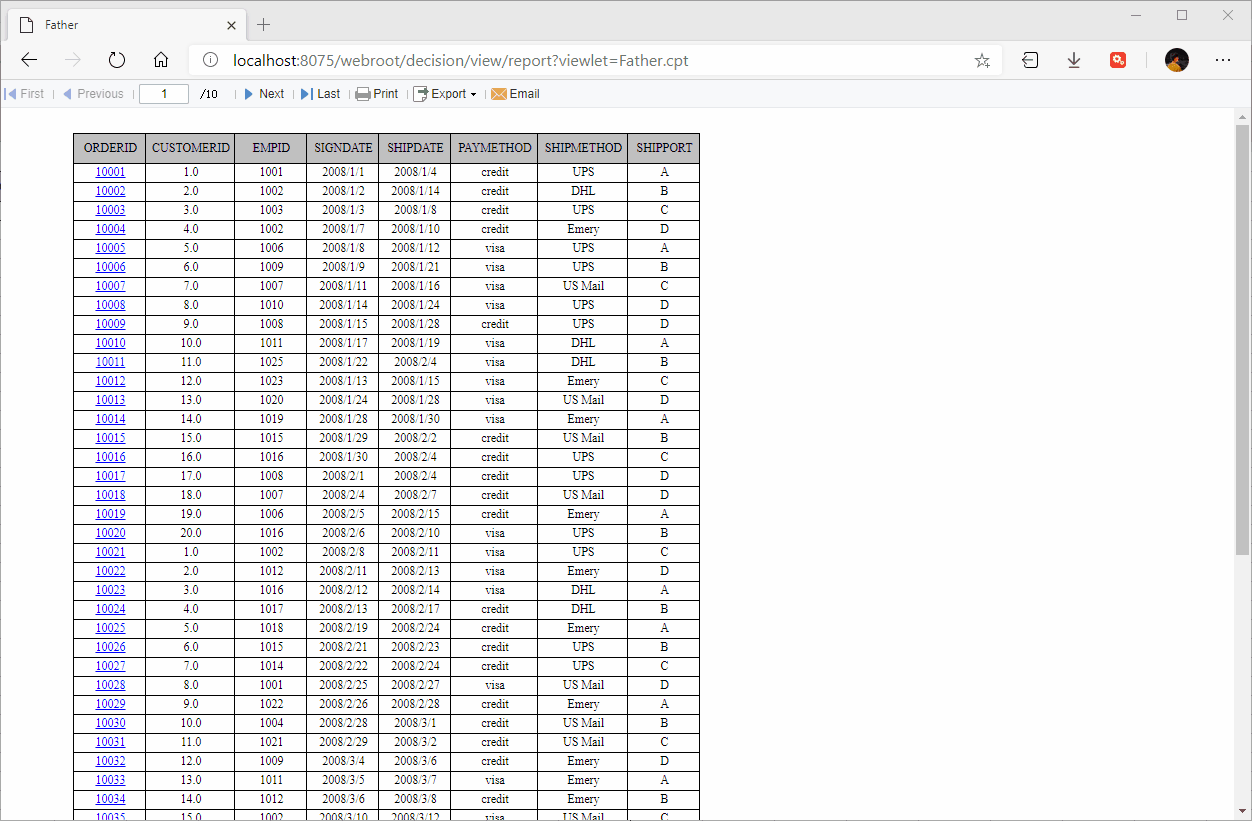Click the SHIPMETHOD column header

coord(583,148)
